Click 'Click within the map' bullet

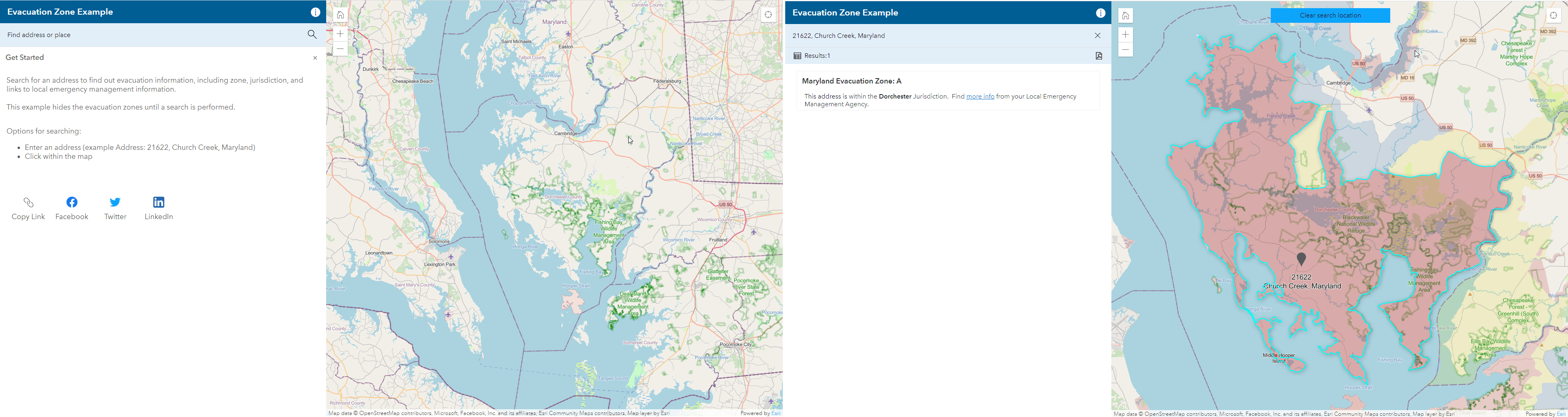click(x=59, y=157)
